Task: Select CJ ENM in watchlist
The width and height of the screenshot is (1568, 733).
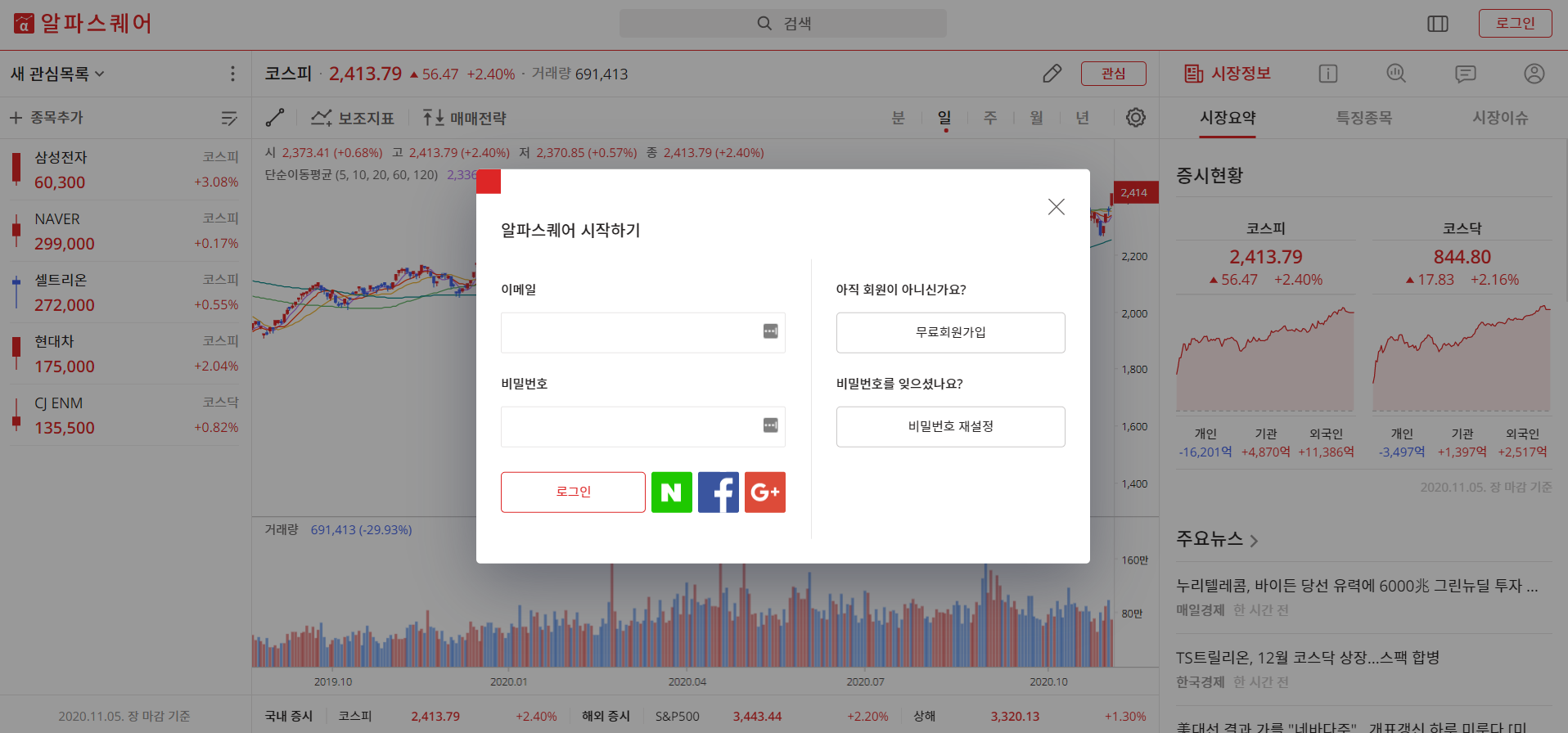Action: click(125, 415)
